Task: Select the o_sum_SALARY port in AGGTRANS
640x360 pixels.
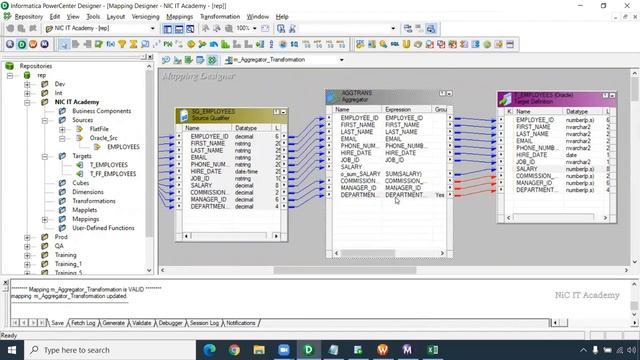Action: coord(360,174)
